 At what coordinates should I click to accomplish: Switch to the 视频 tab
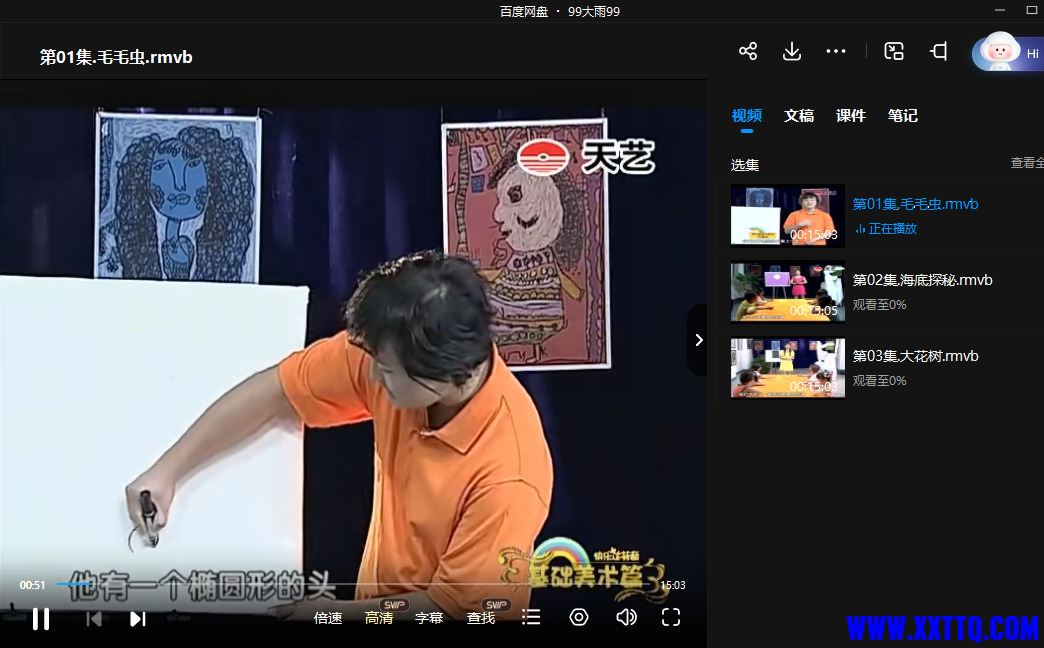coord(746,116)
